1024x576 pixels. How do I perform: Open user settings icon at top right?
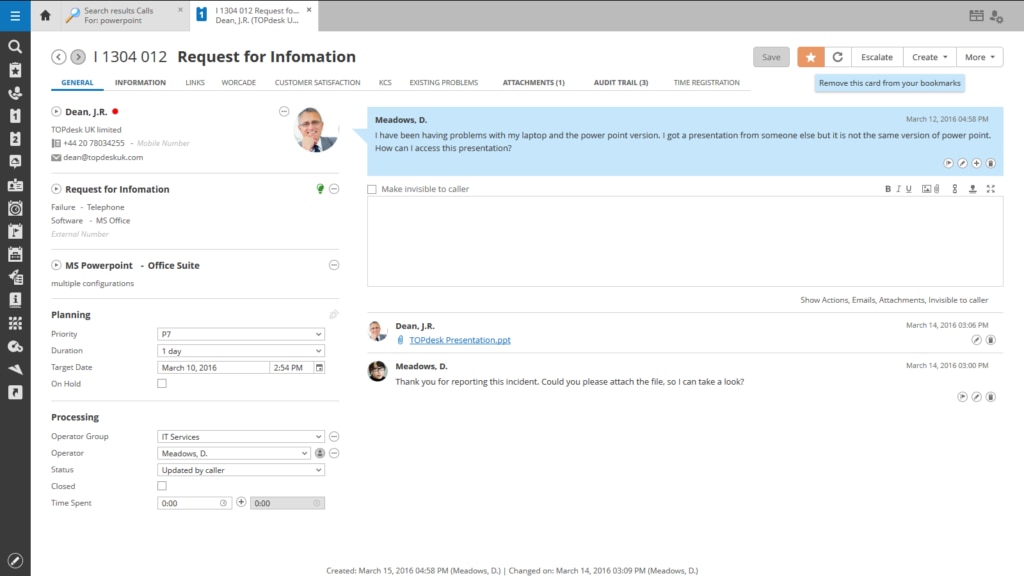(997, 16)
